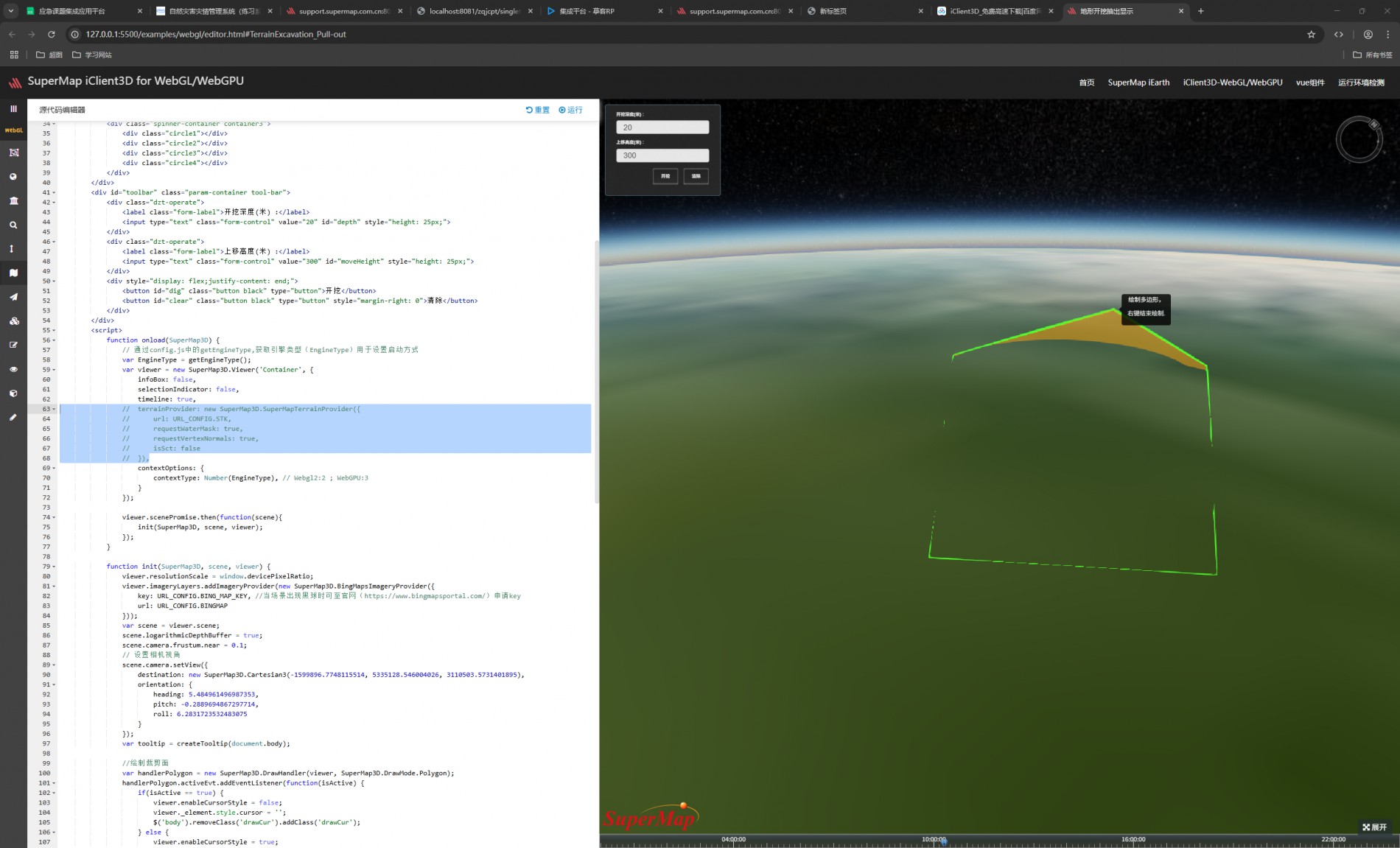
Task: Select the building/institution sidebar icon
Action: point(13,200)
